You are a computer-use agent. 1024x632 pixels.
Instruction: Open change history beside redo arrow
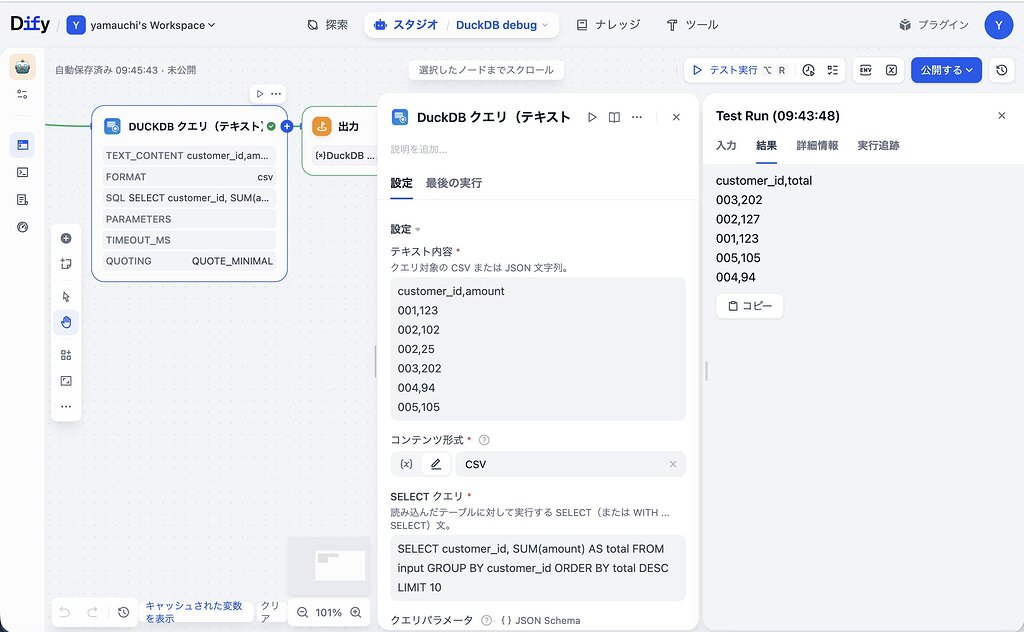[x=123, y=612]
